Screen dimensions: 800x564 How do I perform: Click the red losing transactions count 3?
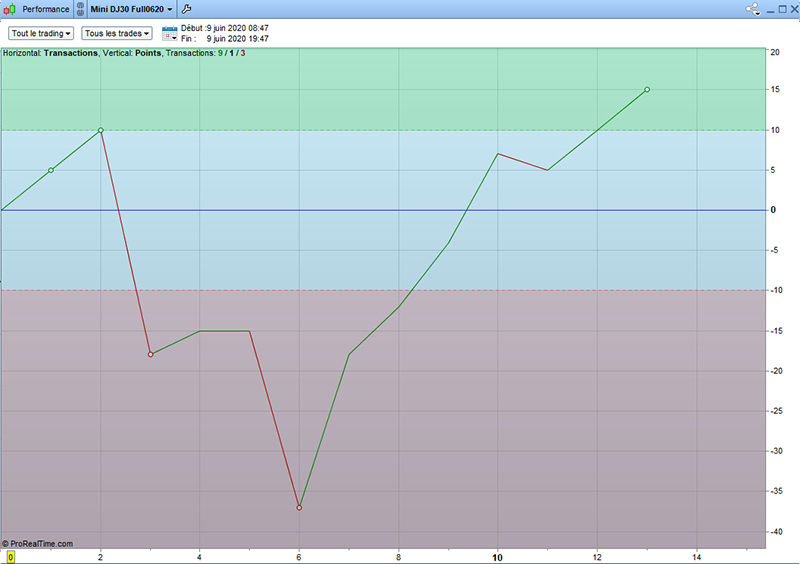click(243, 53)
